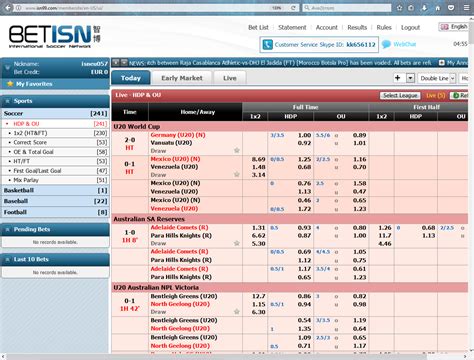Open WebChat speech bubble icon
The image size is (474, 360).
tap(386, 44)
